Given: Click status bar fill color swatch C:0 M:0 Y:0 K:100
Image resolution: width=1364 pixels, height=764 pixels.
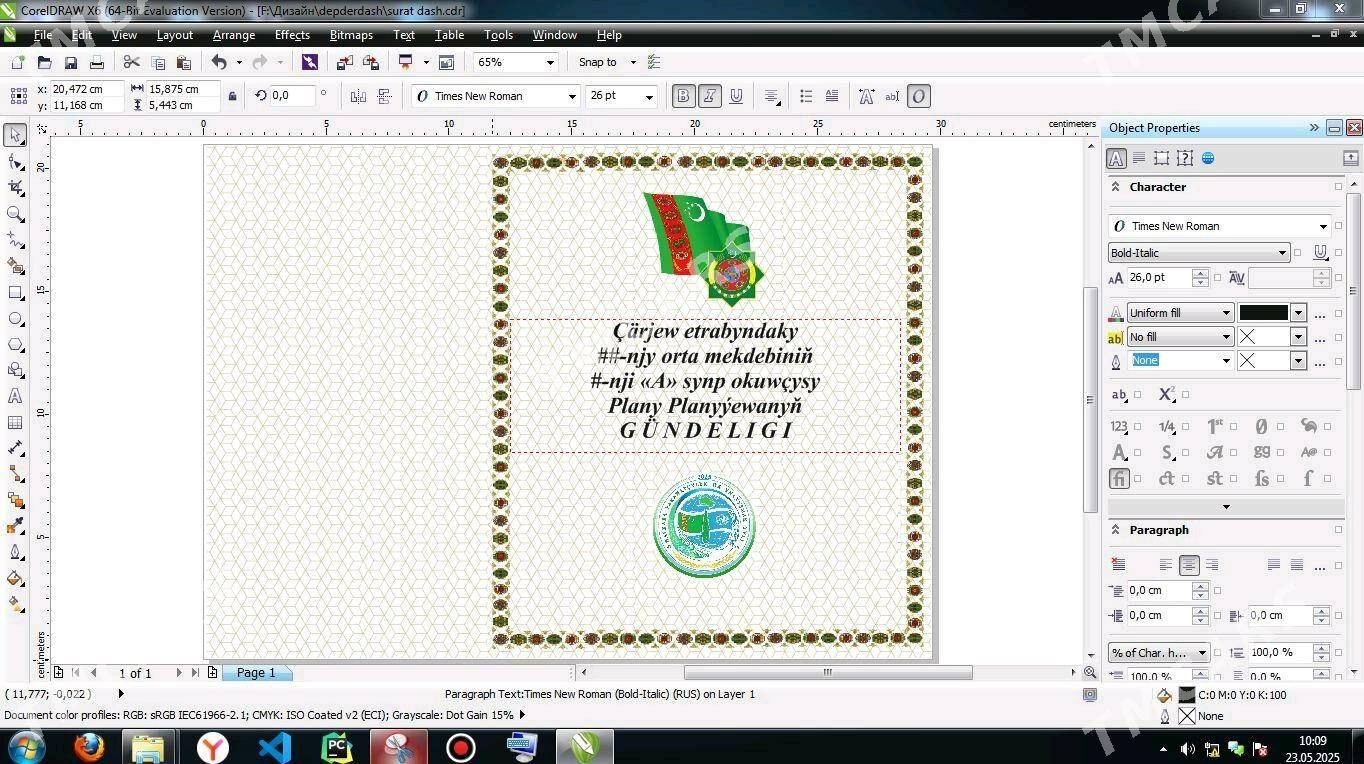Looking at the screenshot, I should click(1187, 694).
